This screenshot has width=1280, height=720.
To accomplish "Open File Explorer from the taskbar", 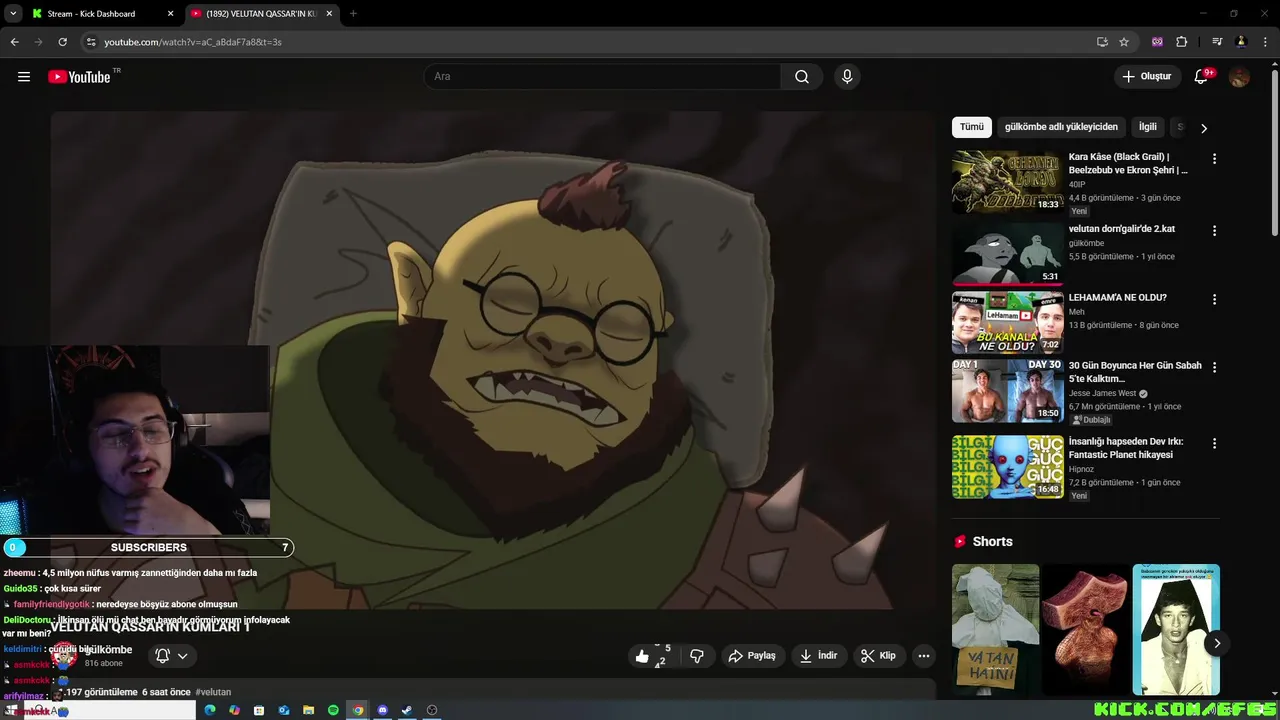I will (309, 710).
